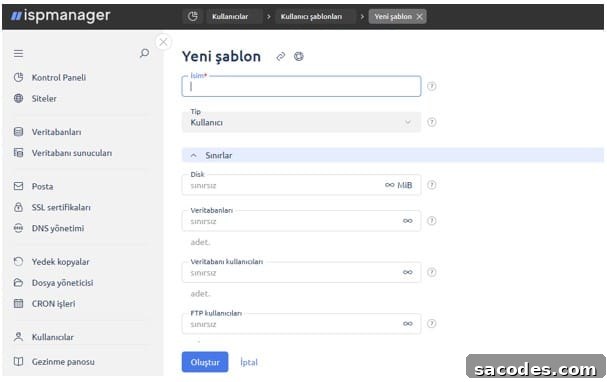This screenshot has height=382, width=607.
Task: Copy link icon next to Yeni şablon
Action: (x=281, y=57)
